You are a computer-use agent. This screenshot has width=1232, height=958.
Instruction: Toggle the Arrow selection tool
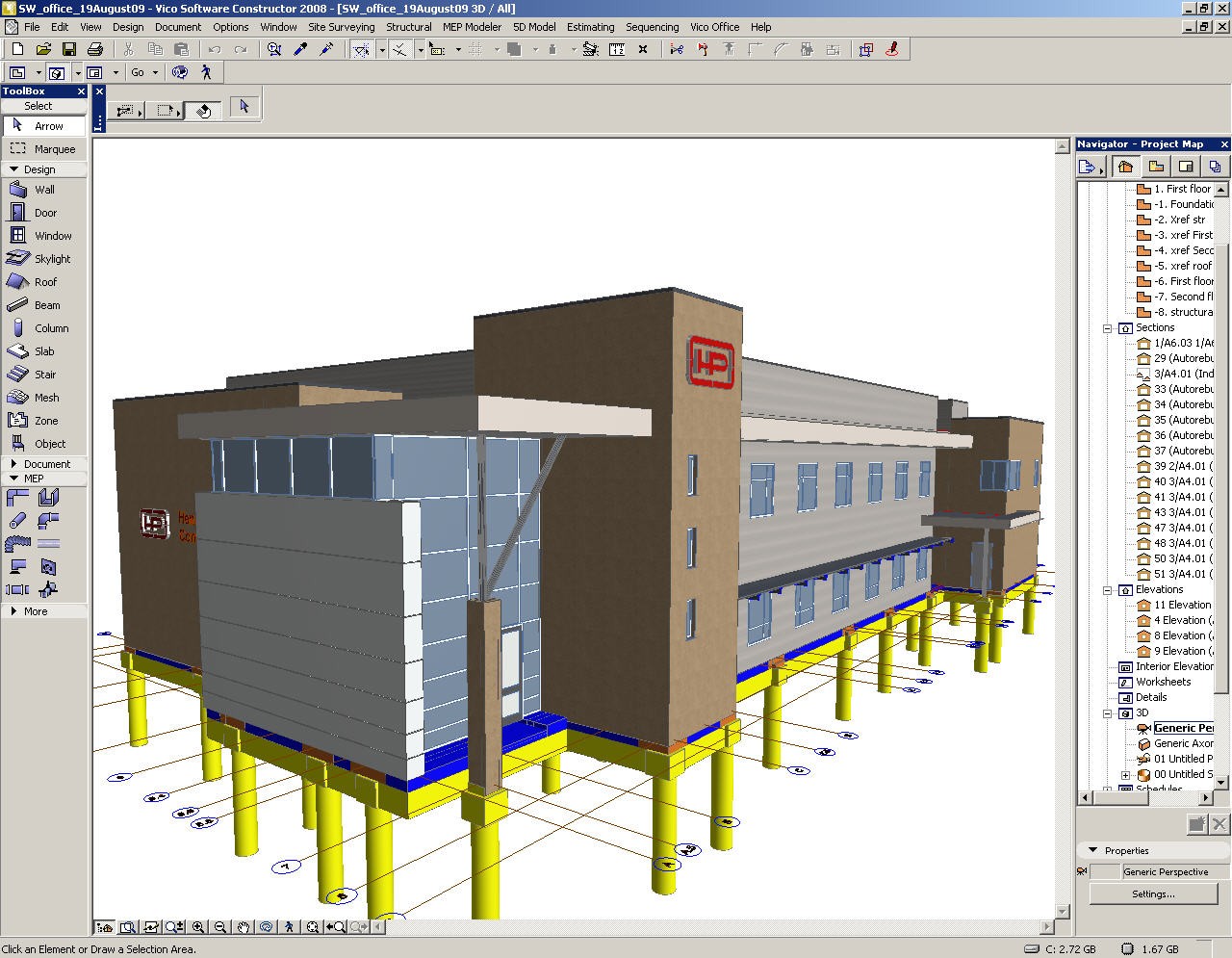(x=44, y=126)
